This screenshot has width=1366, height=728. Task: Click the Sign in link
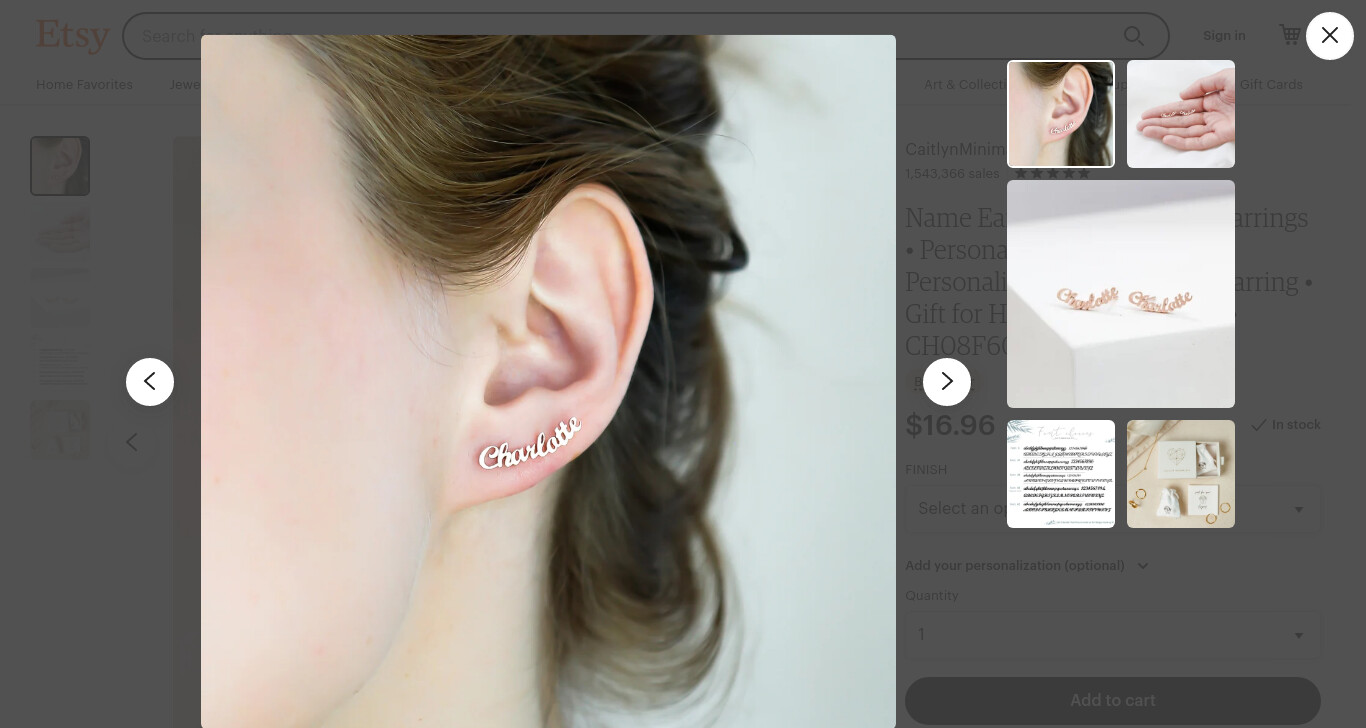(x=1224, y=35)
